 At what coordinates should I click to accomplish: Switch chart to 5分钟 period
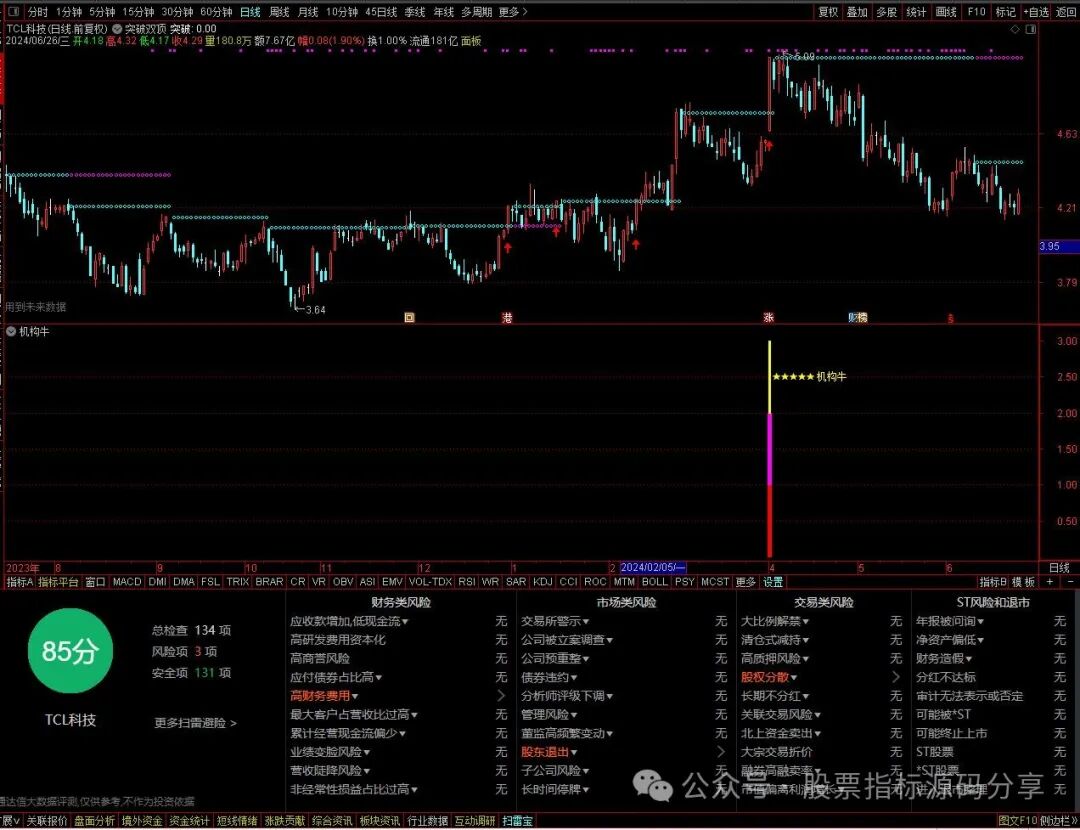[102, 12]
